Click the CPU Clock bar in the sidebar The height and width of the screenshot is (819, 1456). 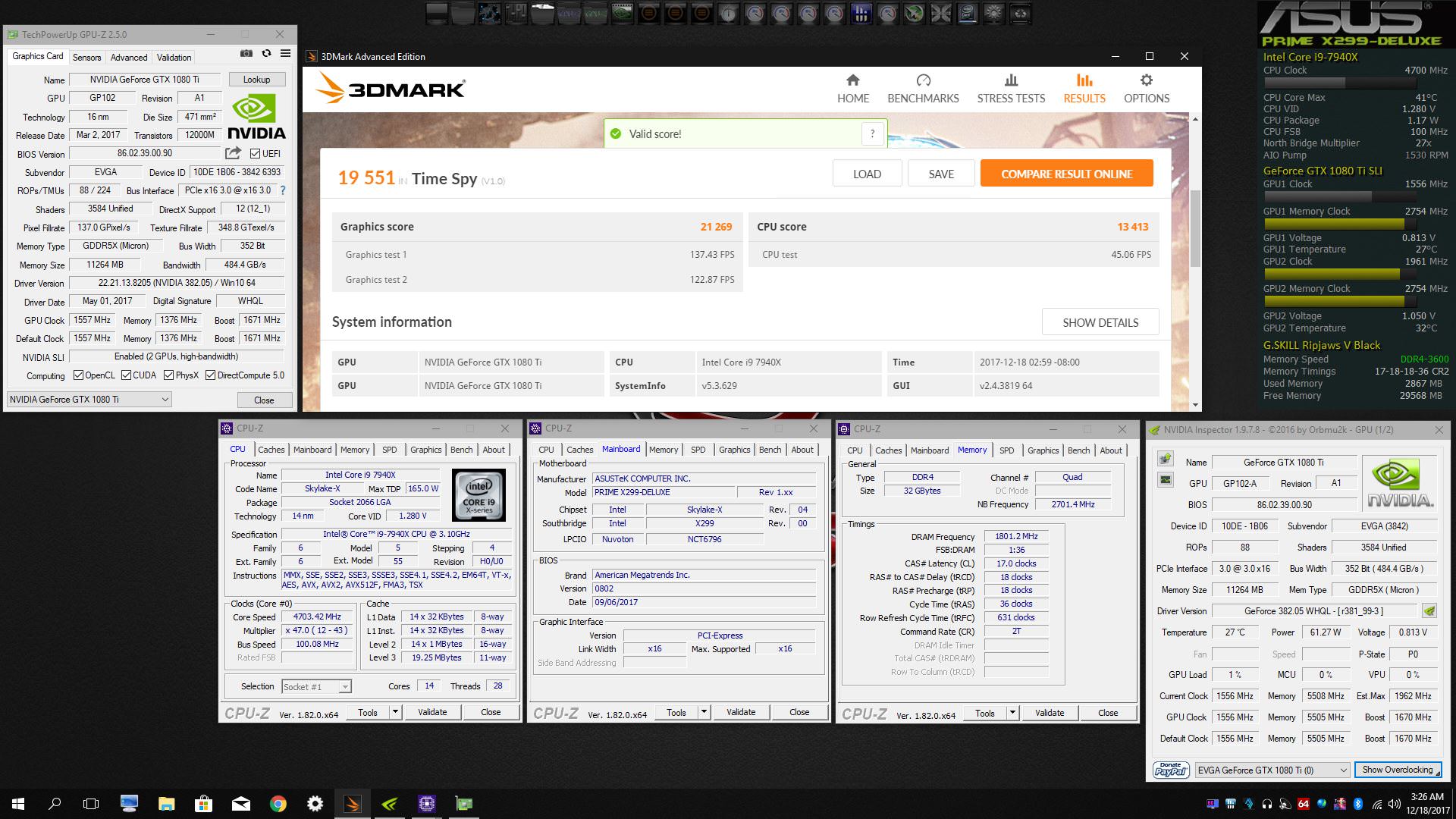(x=1340, y=83)
